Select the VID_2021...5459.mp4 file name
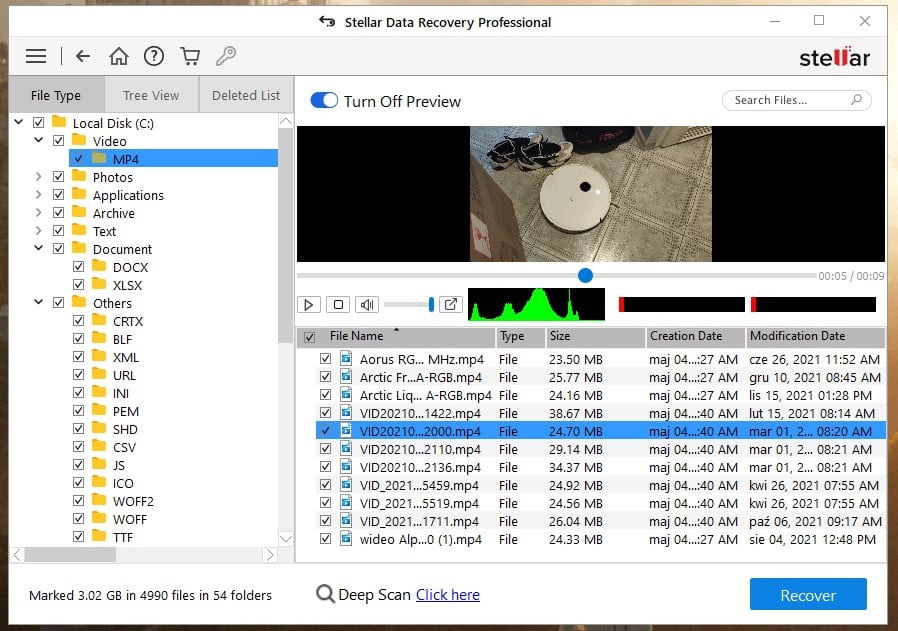 (419, 485)
